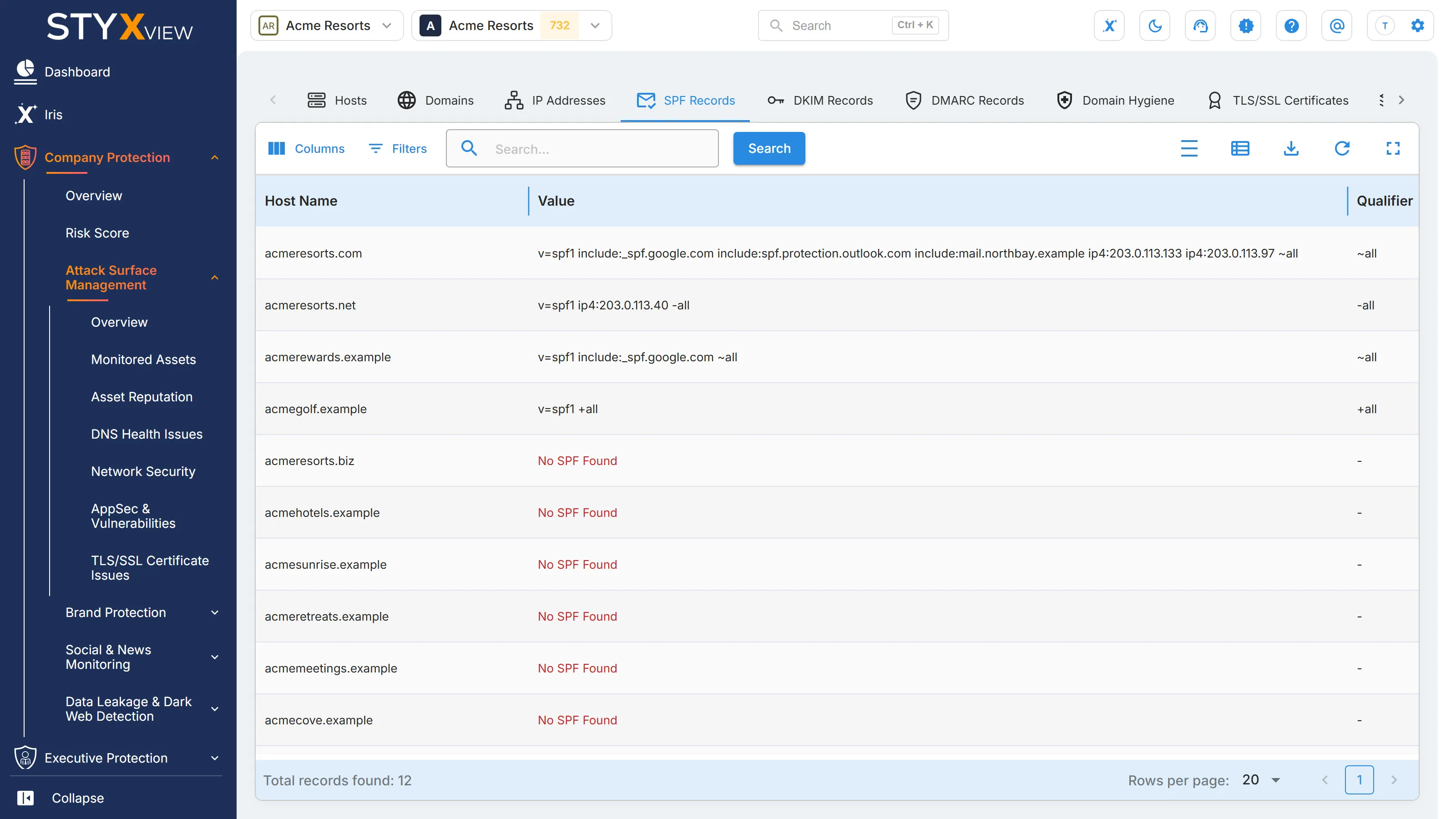1456x819 pixels.
Task: Open the user avatar T
Action: point(1385,25)
